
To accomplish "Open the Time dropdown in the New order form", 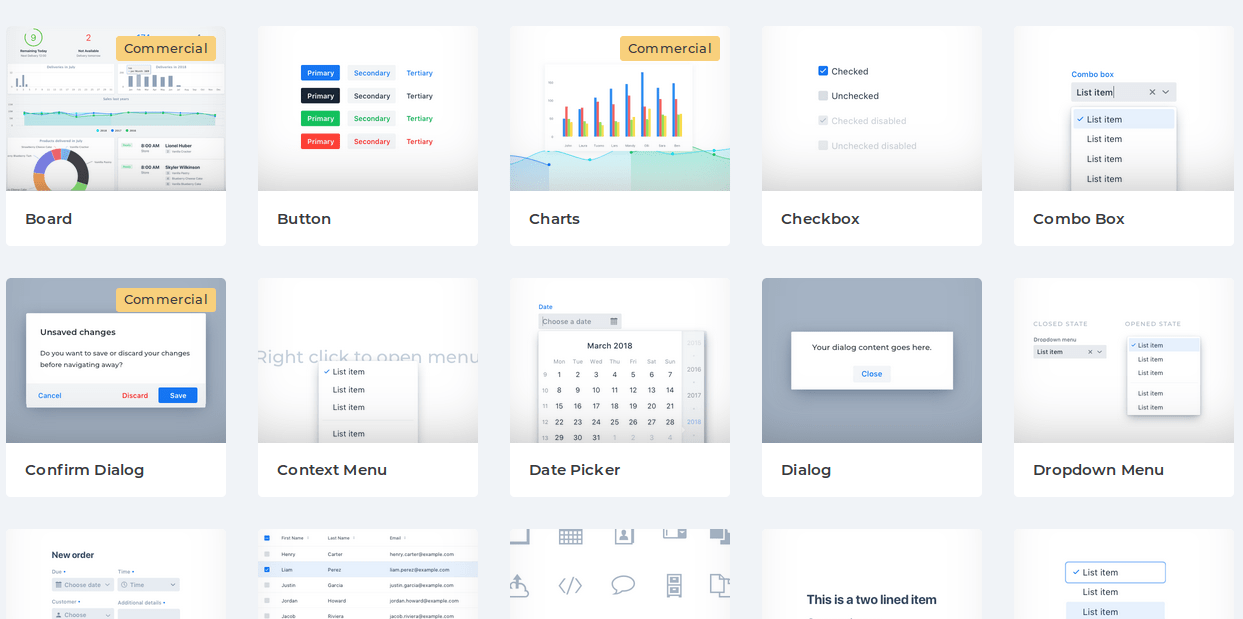I will click(x=150, y=584).
